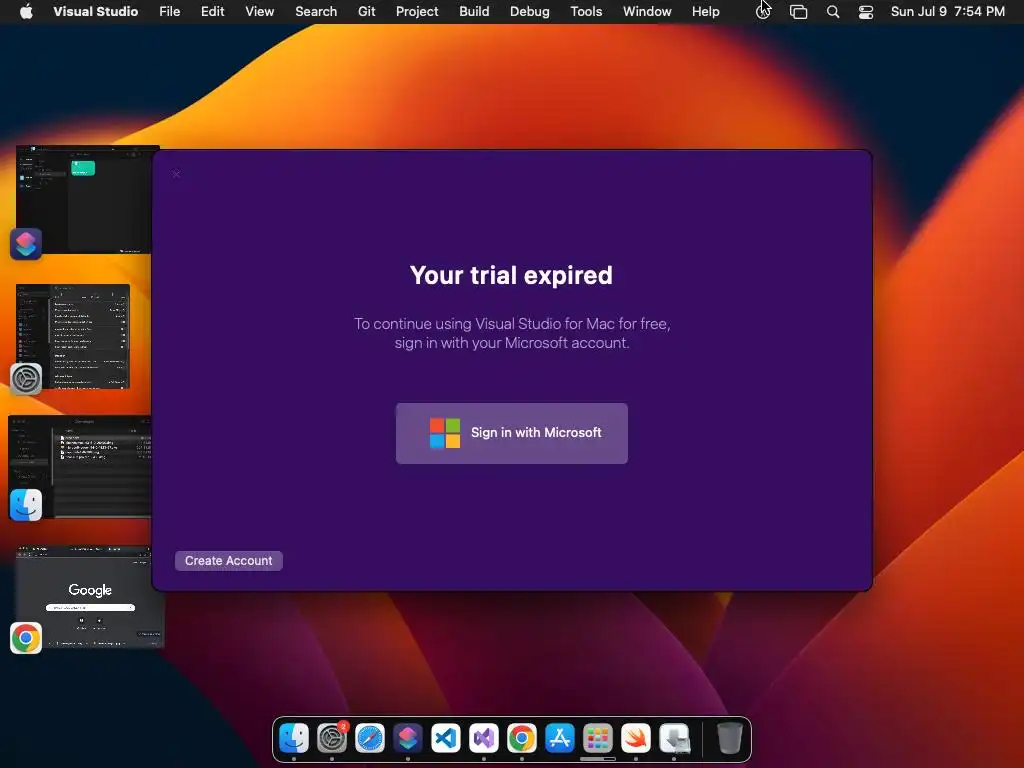Switch to the Shortcuts window thumbnail
Viewport: 1024px width, 768px height.
(84, 199)
